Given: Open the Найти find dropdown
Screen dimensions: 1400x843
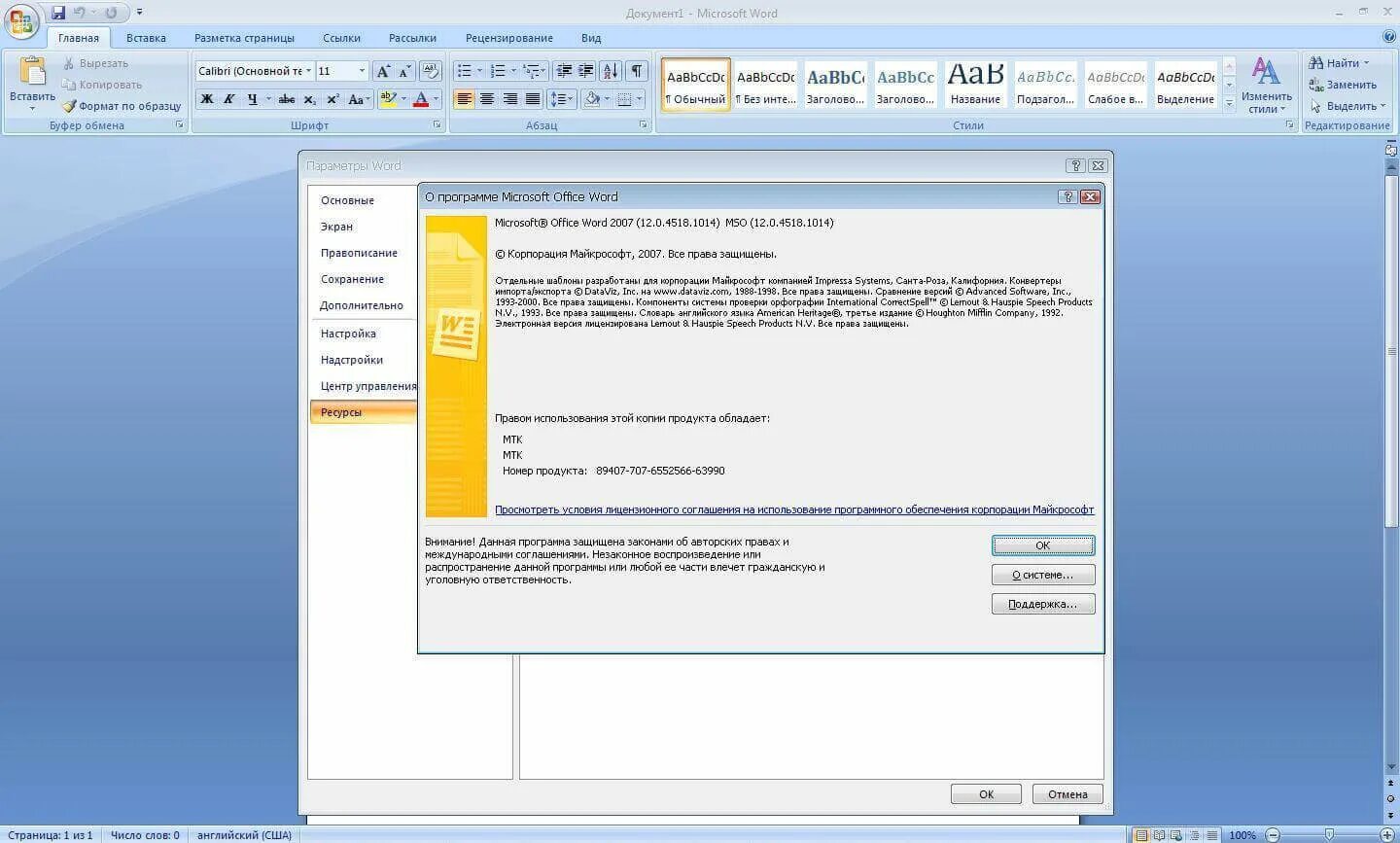Looking at the screenshot, I should [1340, 63].
